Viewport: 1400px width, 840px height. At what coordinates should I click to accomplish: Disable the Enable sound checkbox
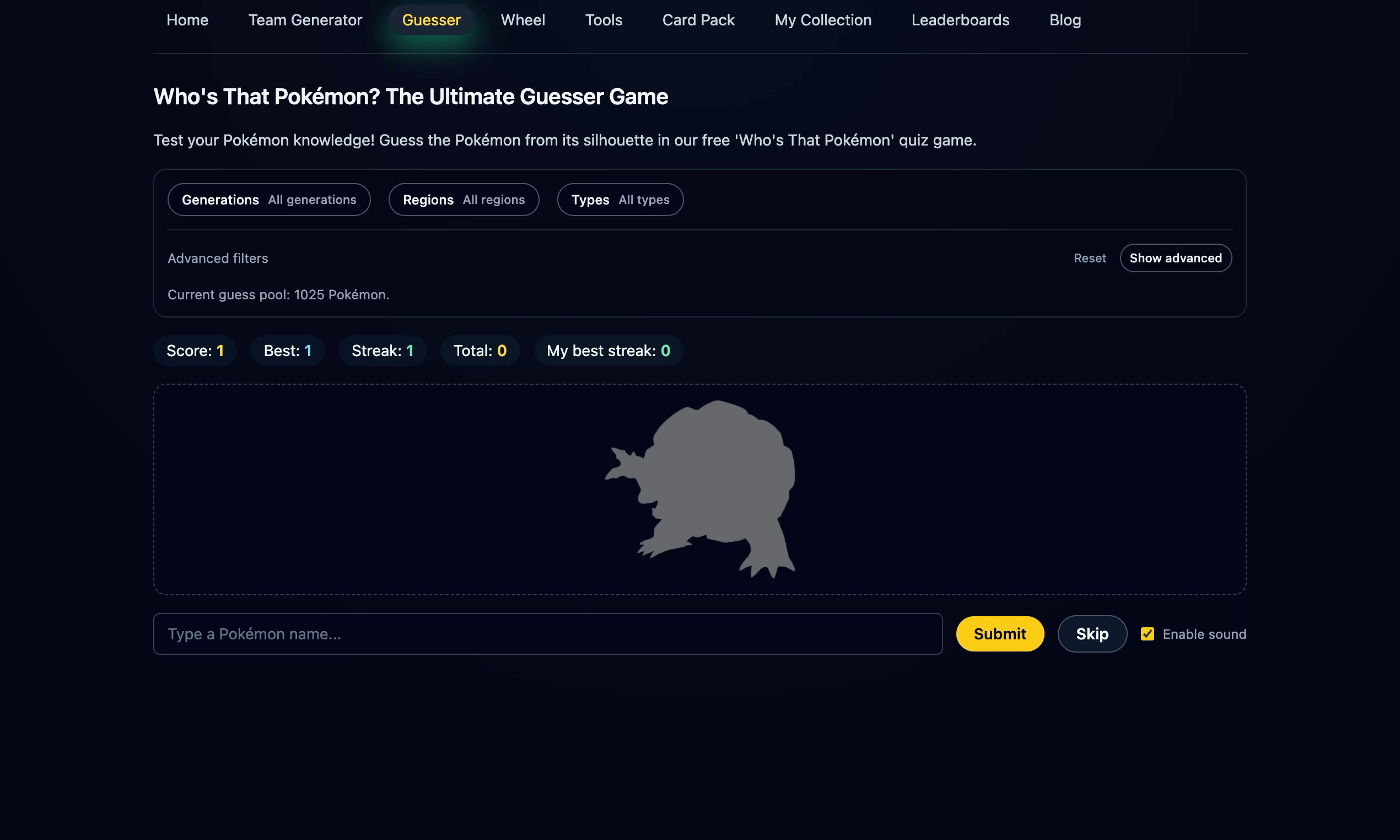1148,634
